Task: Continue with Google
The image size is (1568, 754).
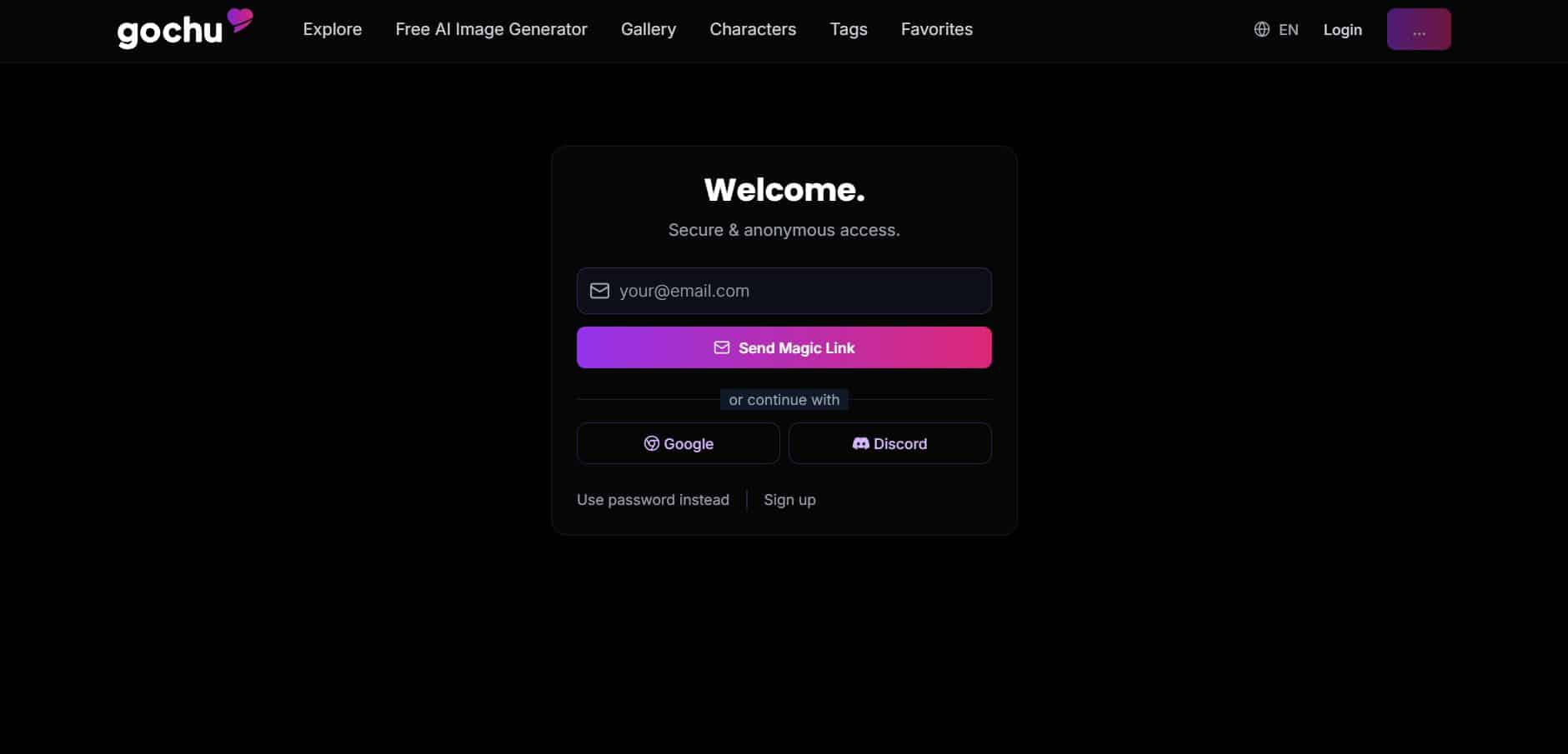Action: (x=678, y=443)
